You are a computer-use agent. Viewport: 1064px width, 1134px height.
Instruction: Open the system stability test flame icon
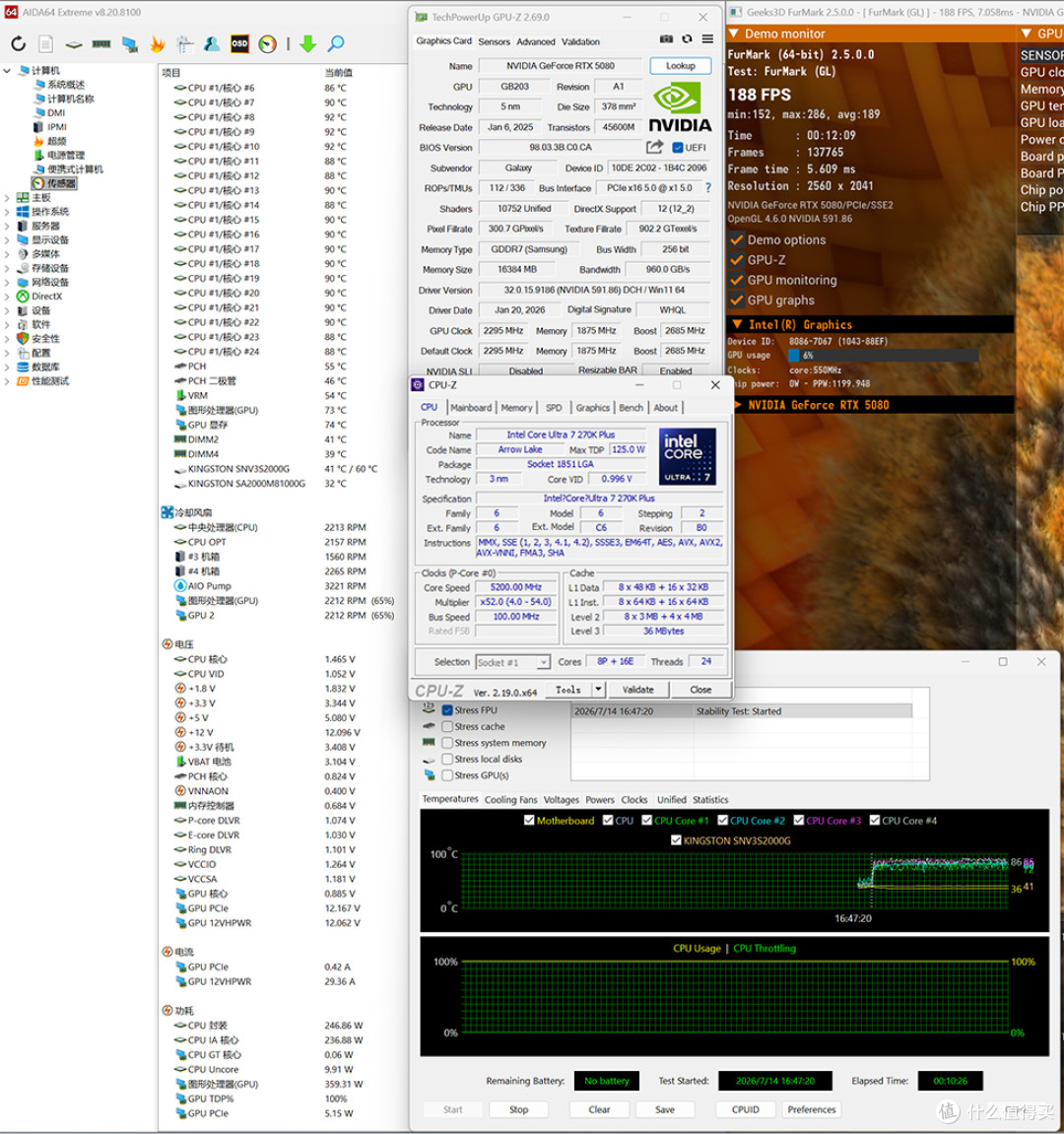coord(157,44)
